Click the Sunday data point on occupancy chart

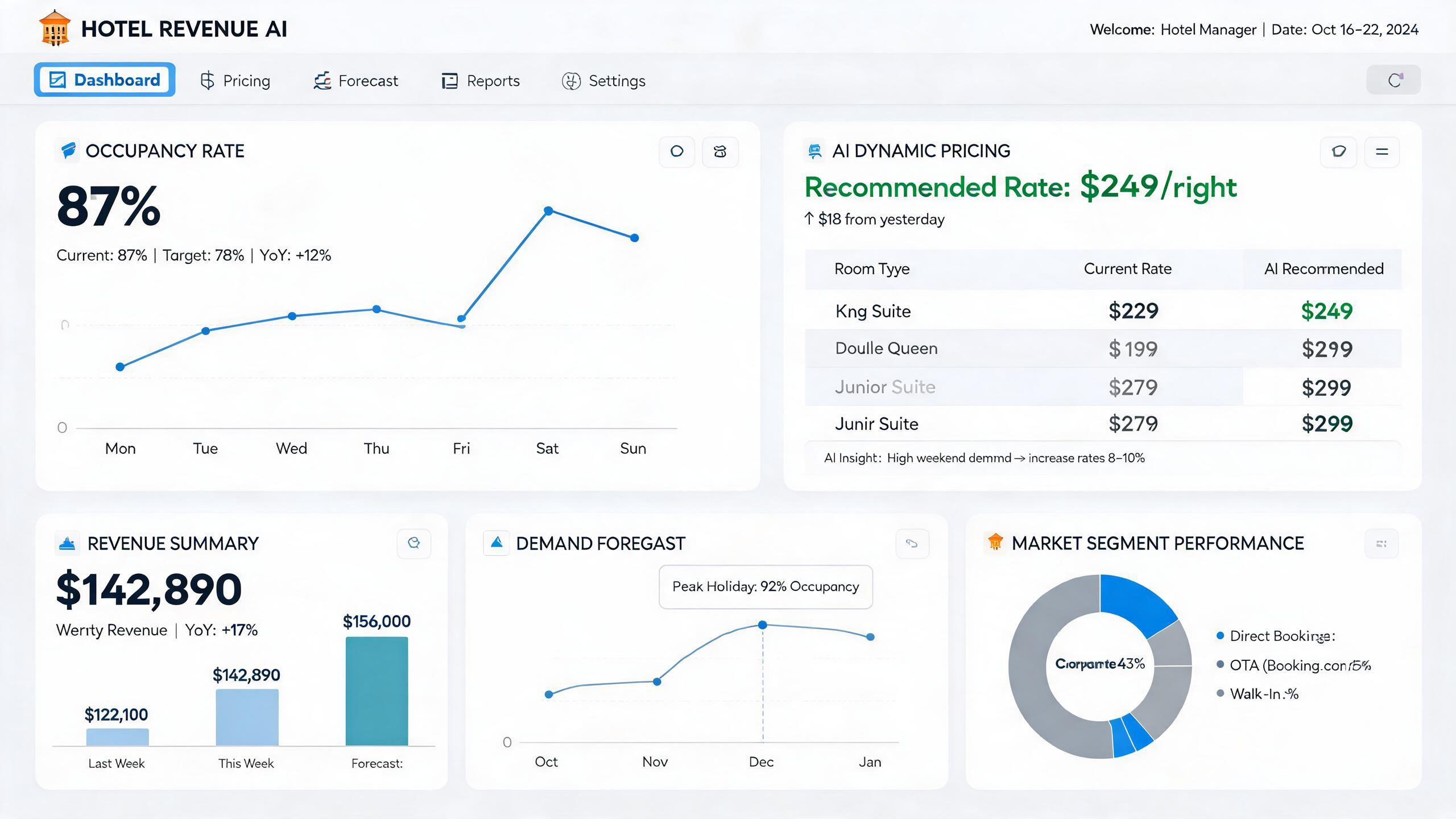point(635,238)
